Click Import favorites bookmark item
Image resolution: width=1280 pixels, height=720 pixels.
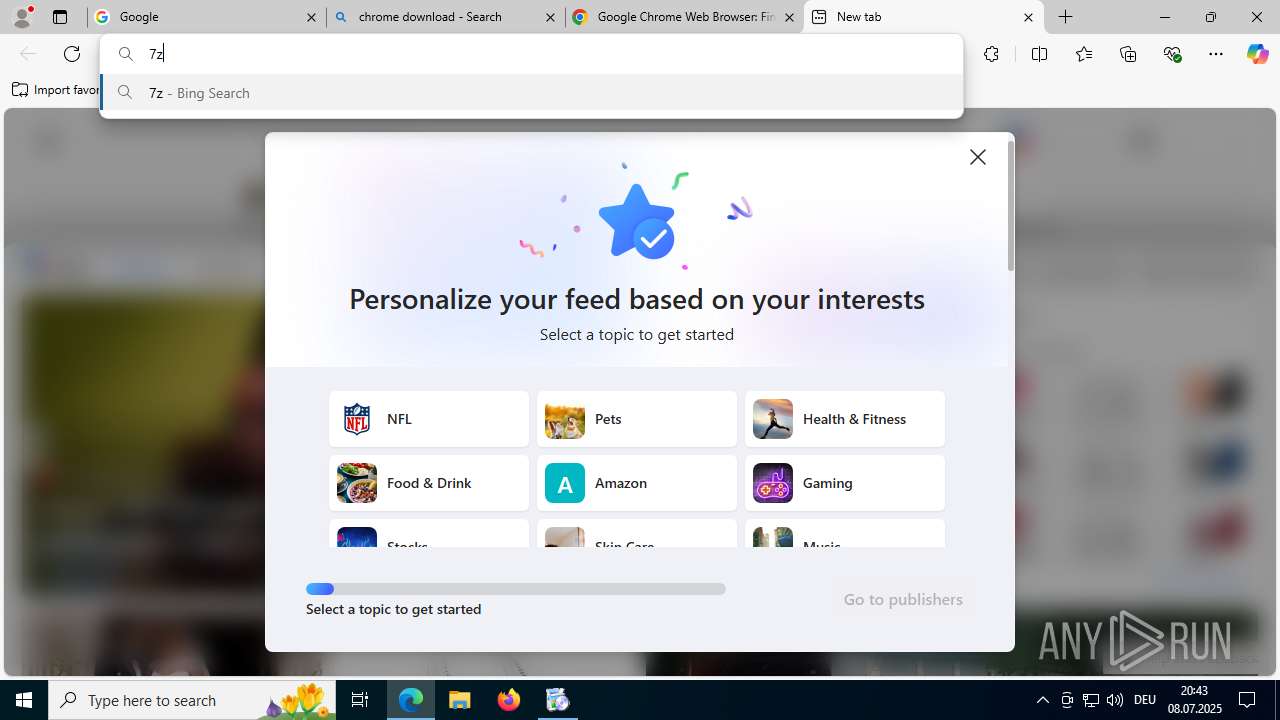56,90
